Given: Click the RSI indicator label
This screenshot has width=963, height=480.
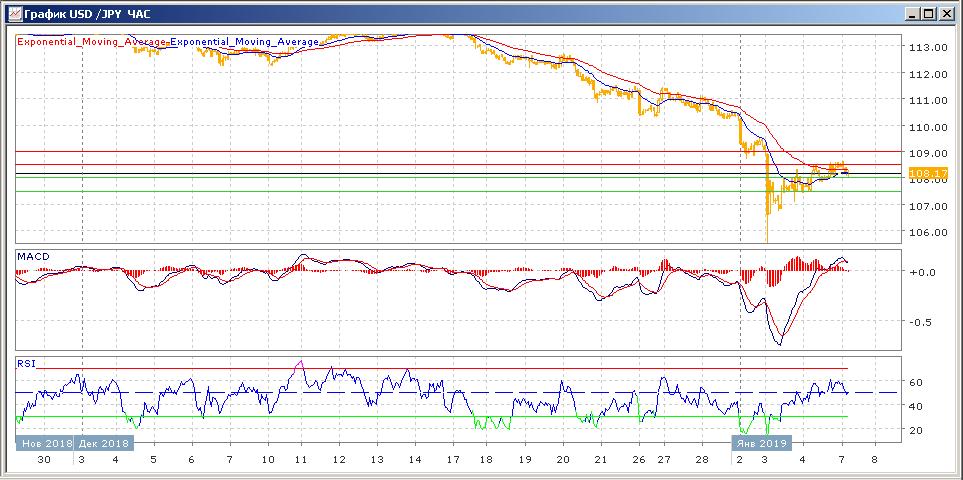Looking at the screenshot, I should (26, 363).
